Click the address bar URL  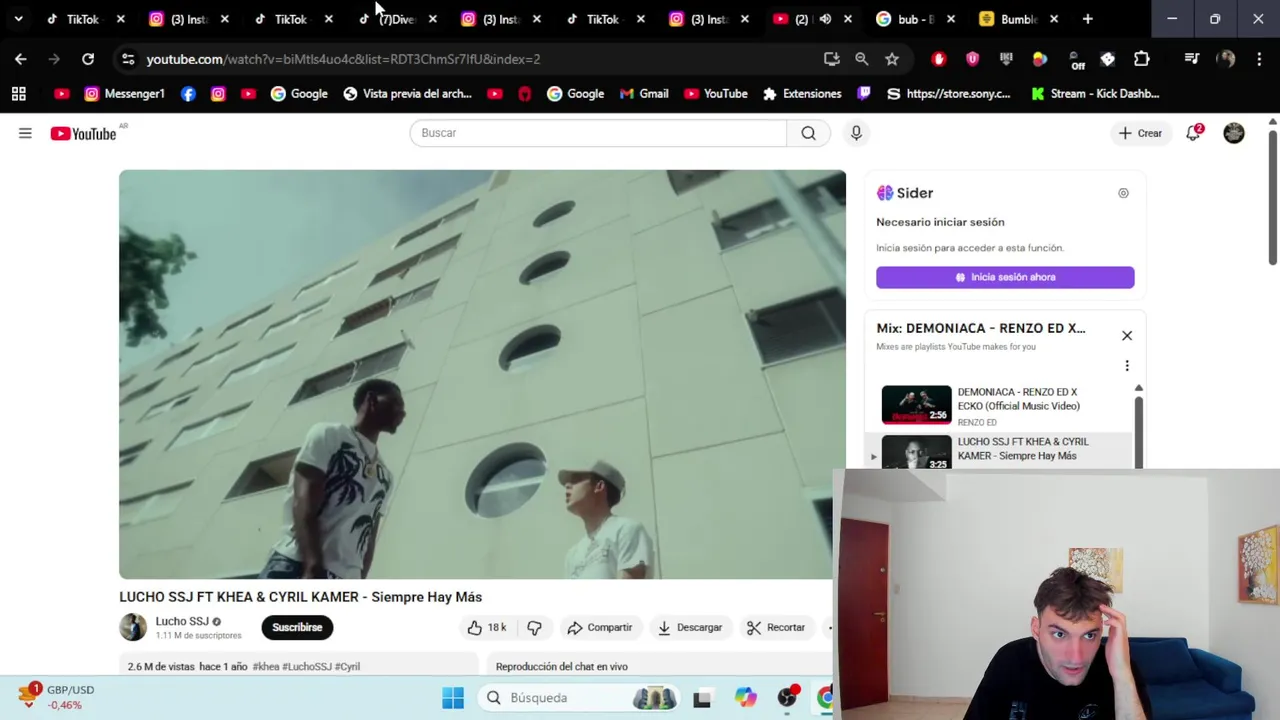[x=343, y=59]
